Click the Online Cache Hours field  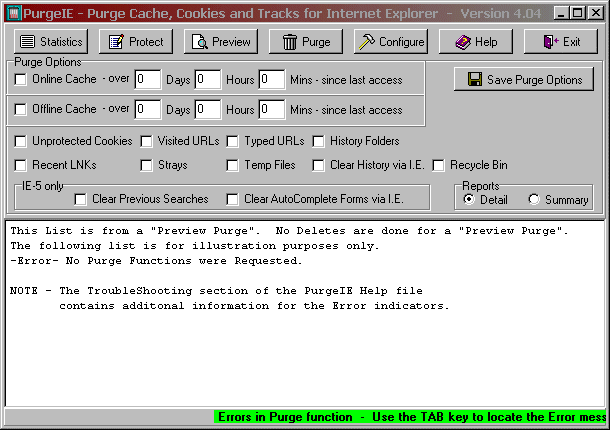click(x=208, y=79)
